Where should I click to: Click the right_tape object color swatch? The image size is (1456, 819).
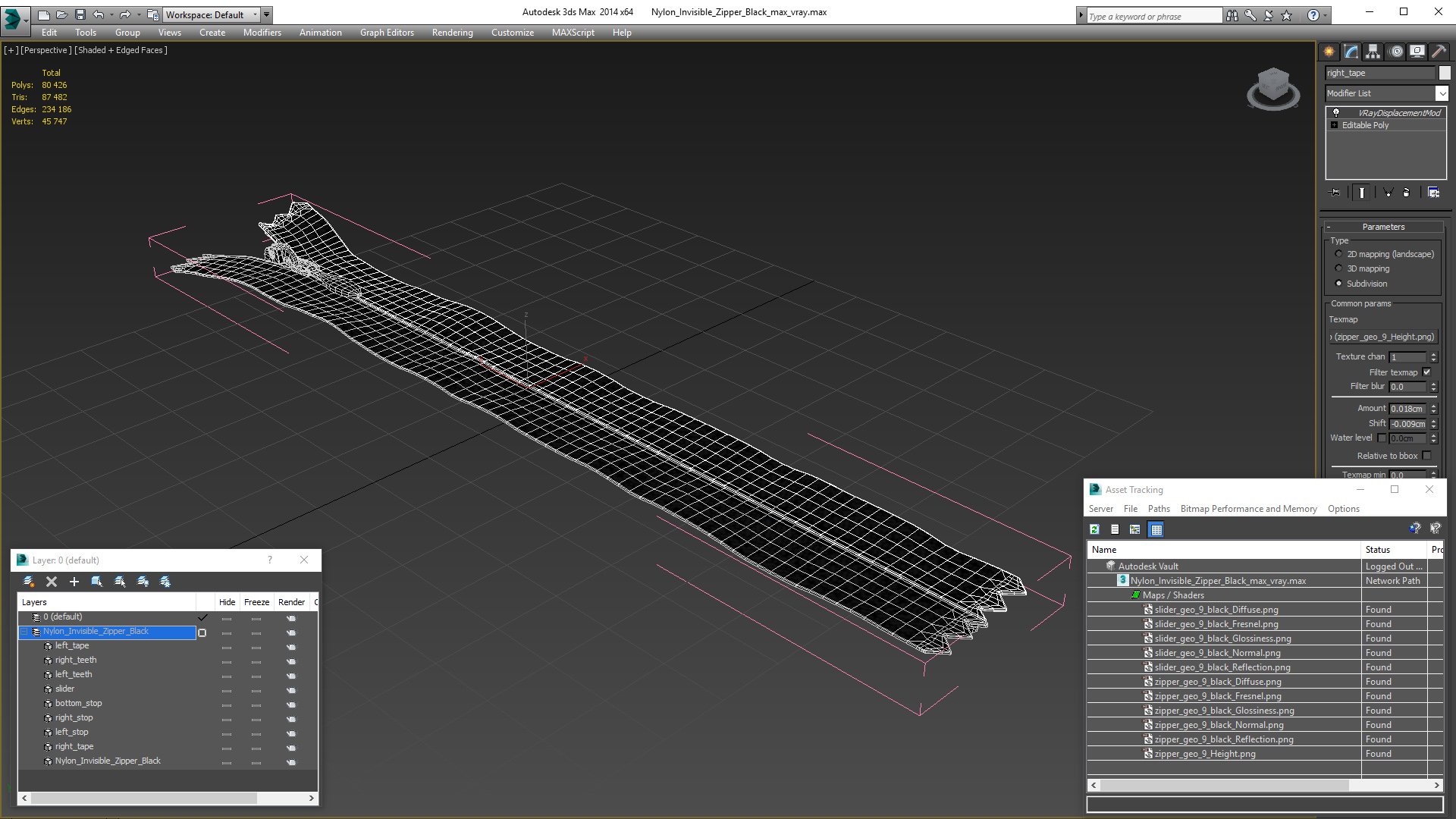point(1445,73)
